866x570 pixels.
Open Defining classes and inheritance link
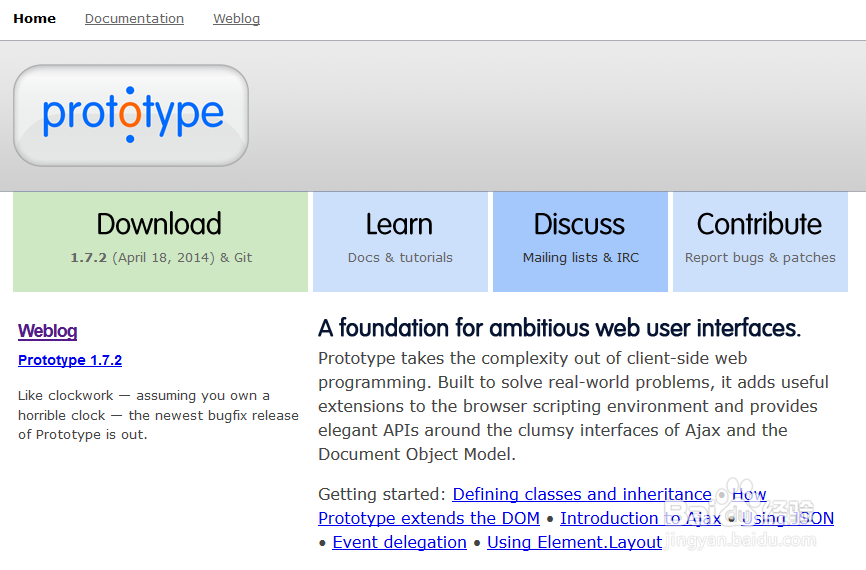[x=582, y=494]
